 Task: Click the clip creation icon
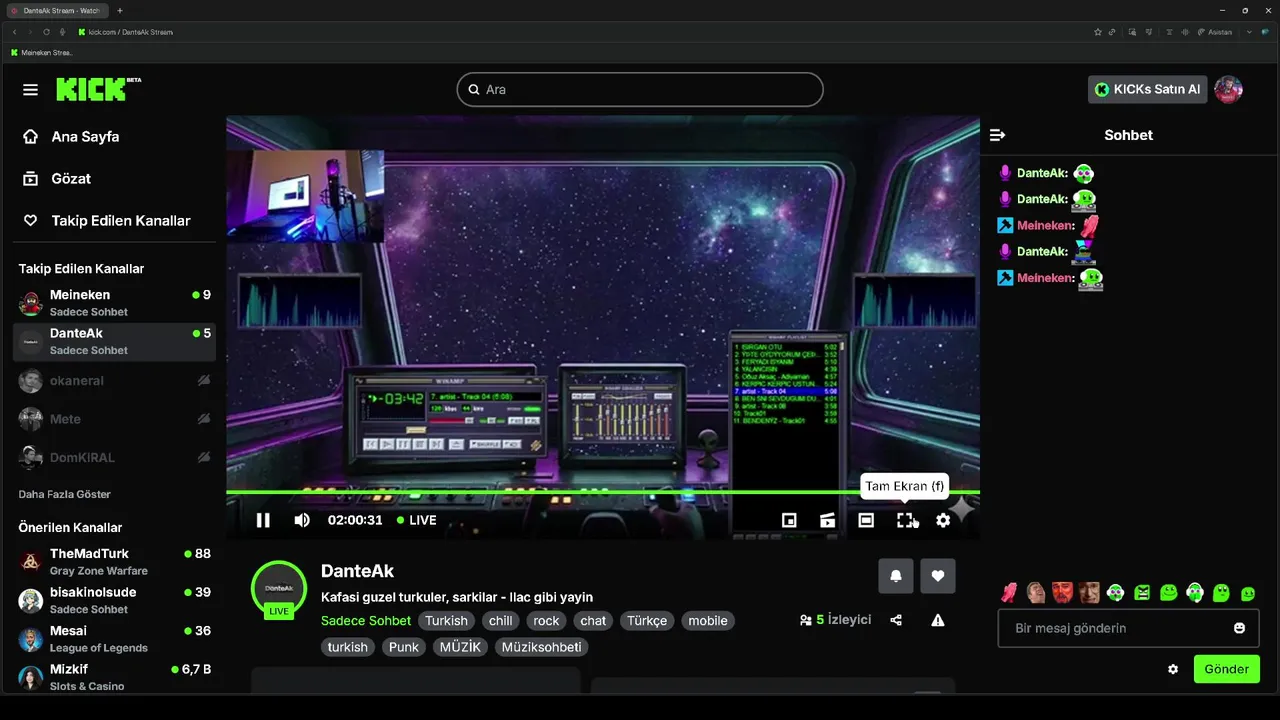827,520
